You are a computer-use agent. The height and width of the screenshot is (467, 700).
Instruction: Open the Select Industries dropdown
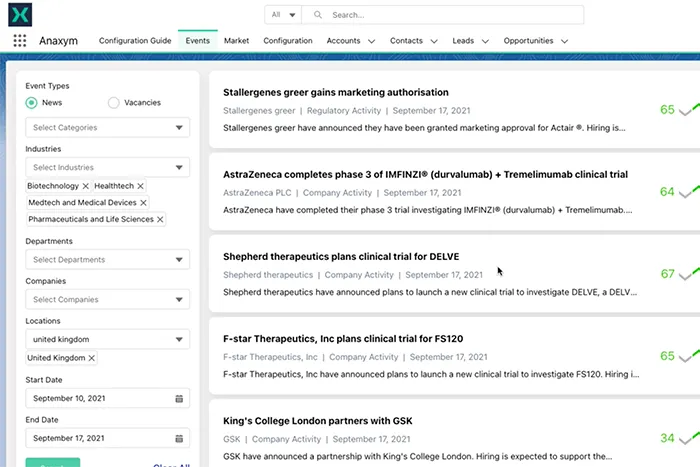(108, 167)
